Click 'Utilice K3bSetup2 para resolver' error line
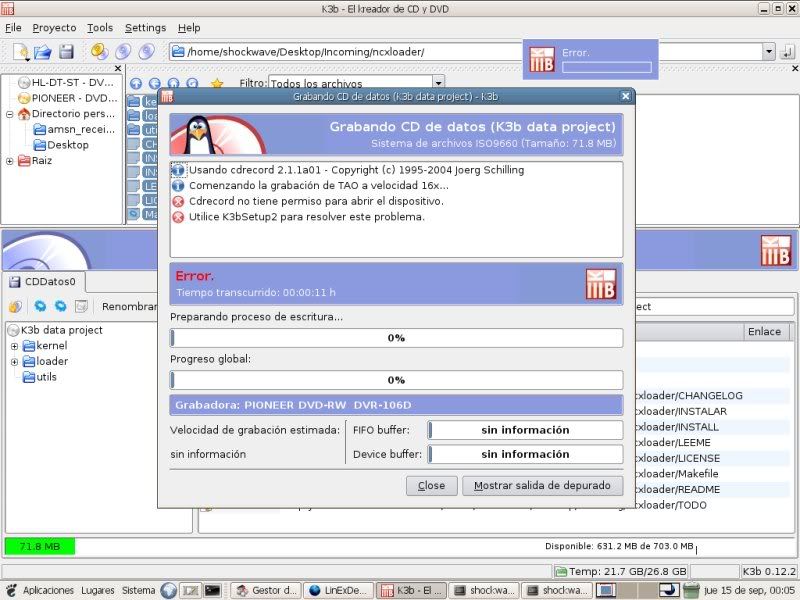Screen dimensions: 800x600 299,217
